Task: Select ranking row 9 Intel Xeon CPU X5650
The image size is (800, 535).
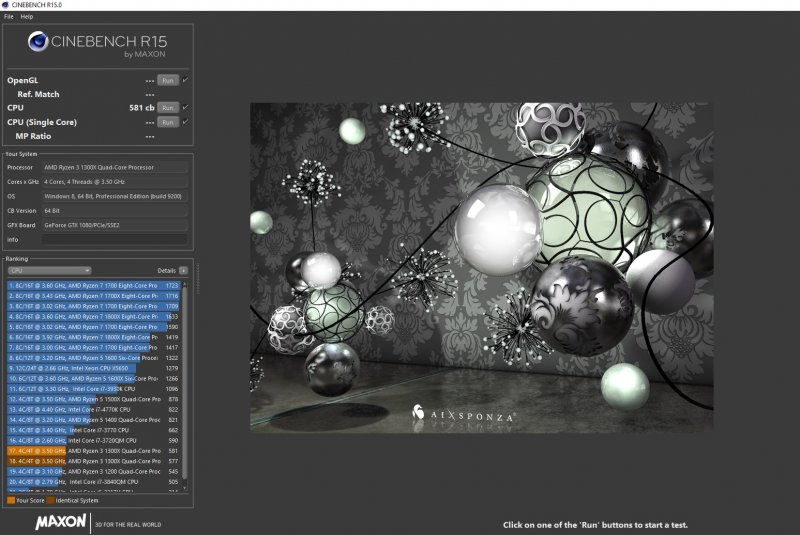Action: point(93,368)
